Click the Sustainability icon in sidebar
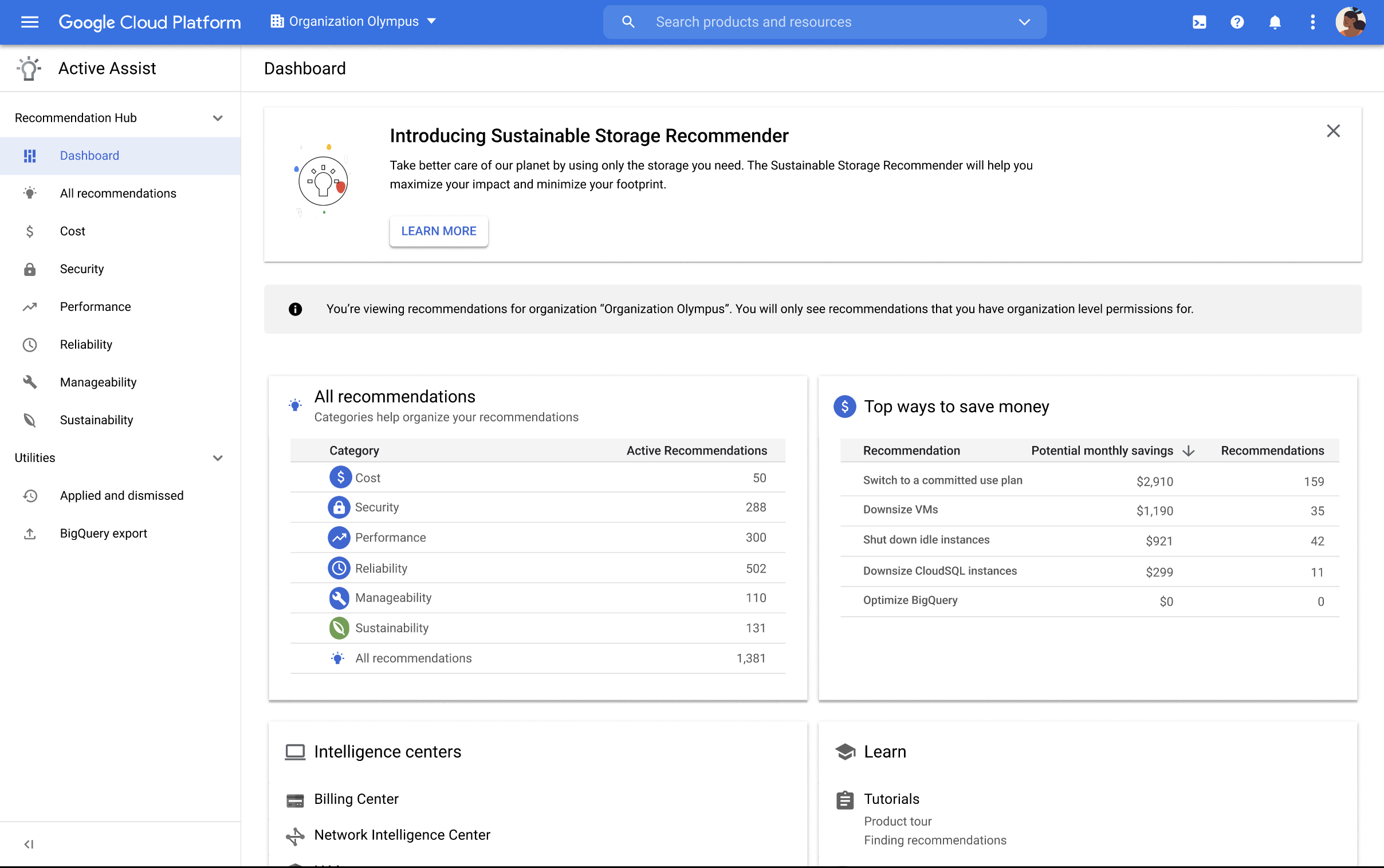 coord(28,419)
